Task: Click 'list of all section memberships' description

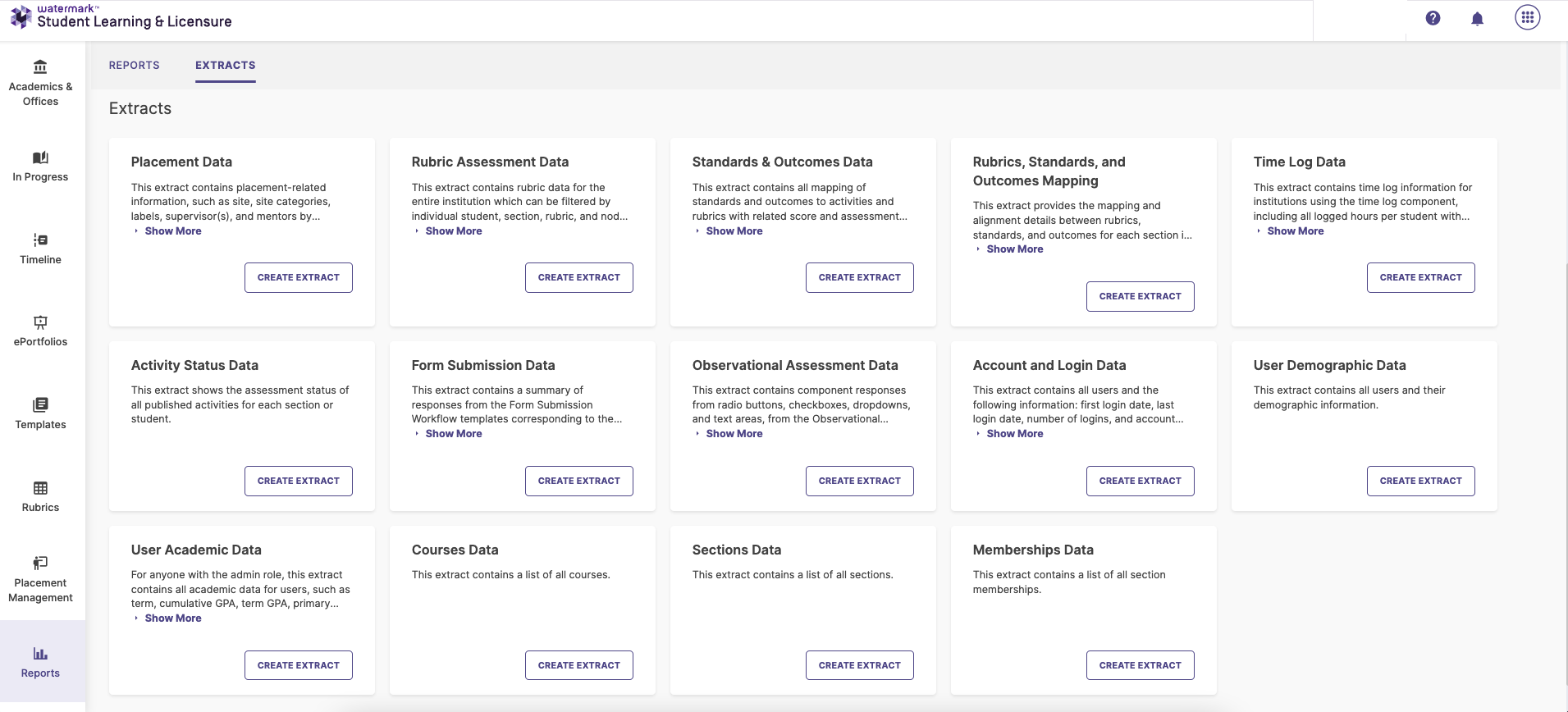Action: click(1069, 582)
